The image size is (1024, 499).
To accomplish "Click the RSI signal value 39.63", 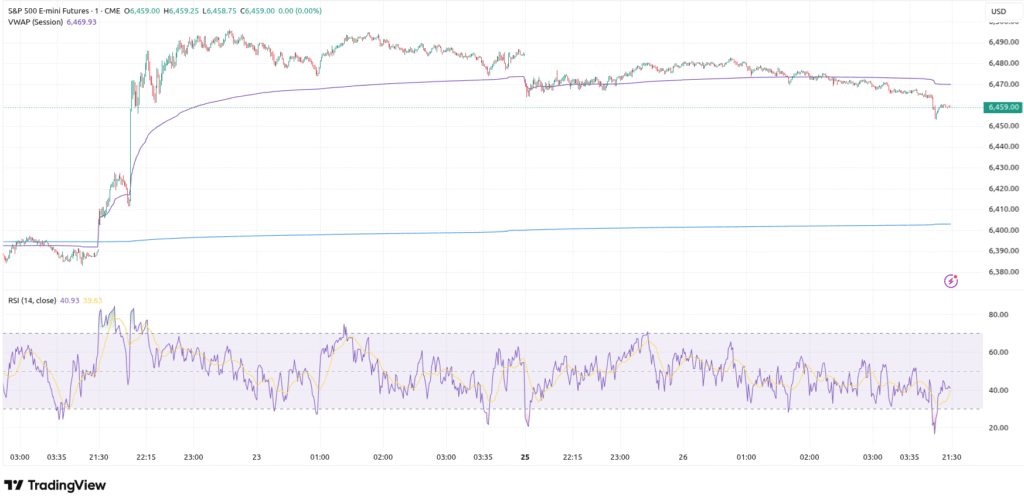I will coord(91,300).
